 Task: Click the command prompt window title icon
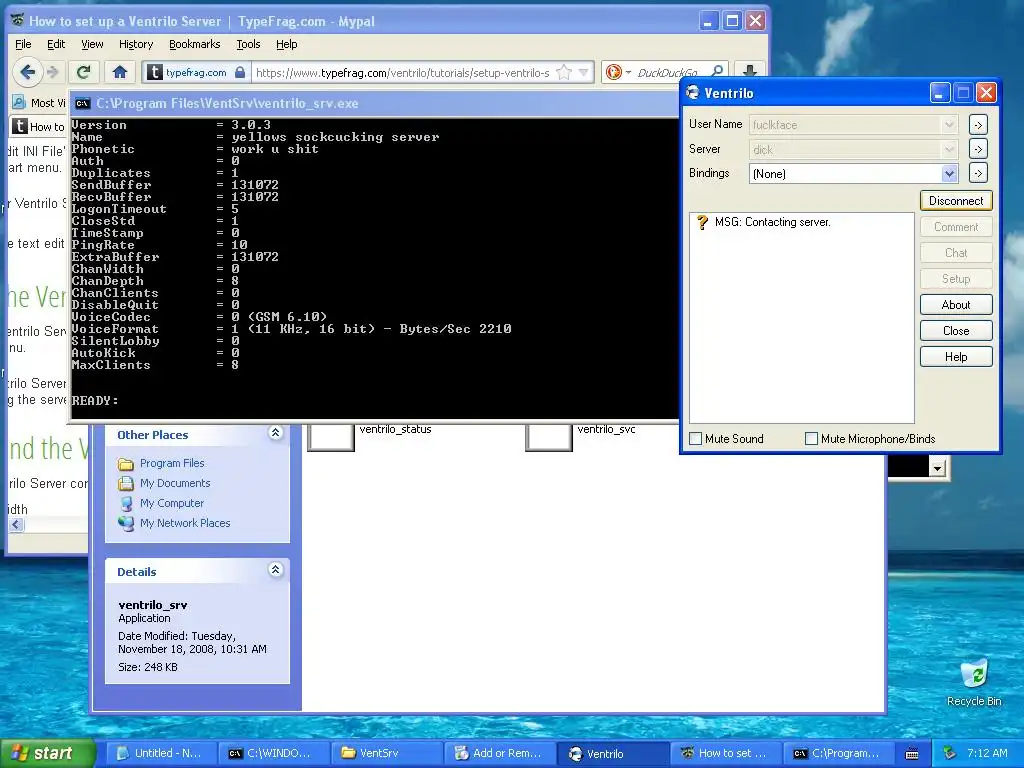pos(82,103)
